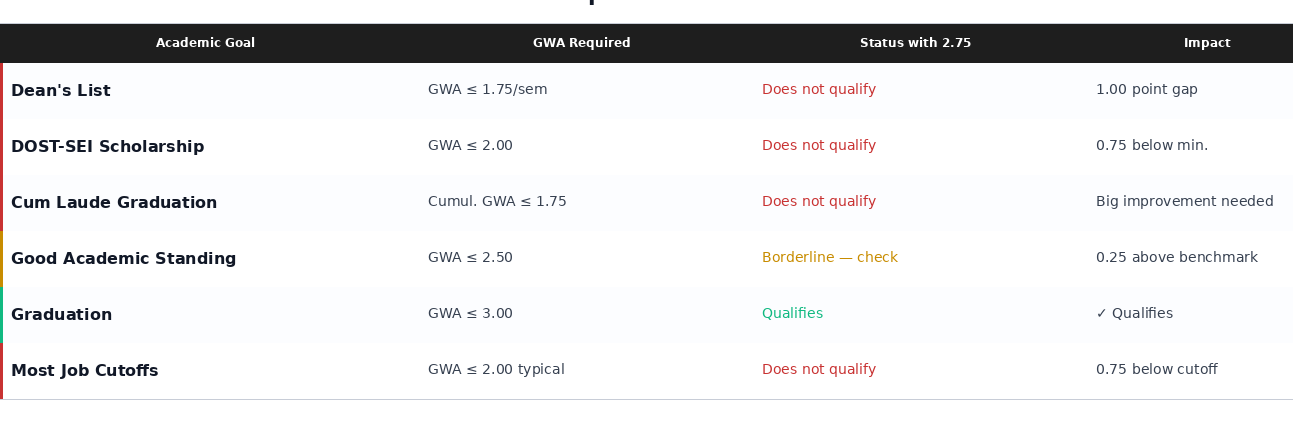Image resolution: width=1293 pixels, height=425 pixels.
Task: Click the Good Academic Standing label
Action: pos(123,259)
